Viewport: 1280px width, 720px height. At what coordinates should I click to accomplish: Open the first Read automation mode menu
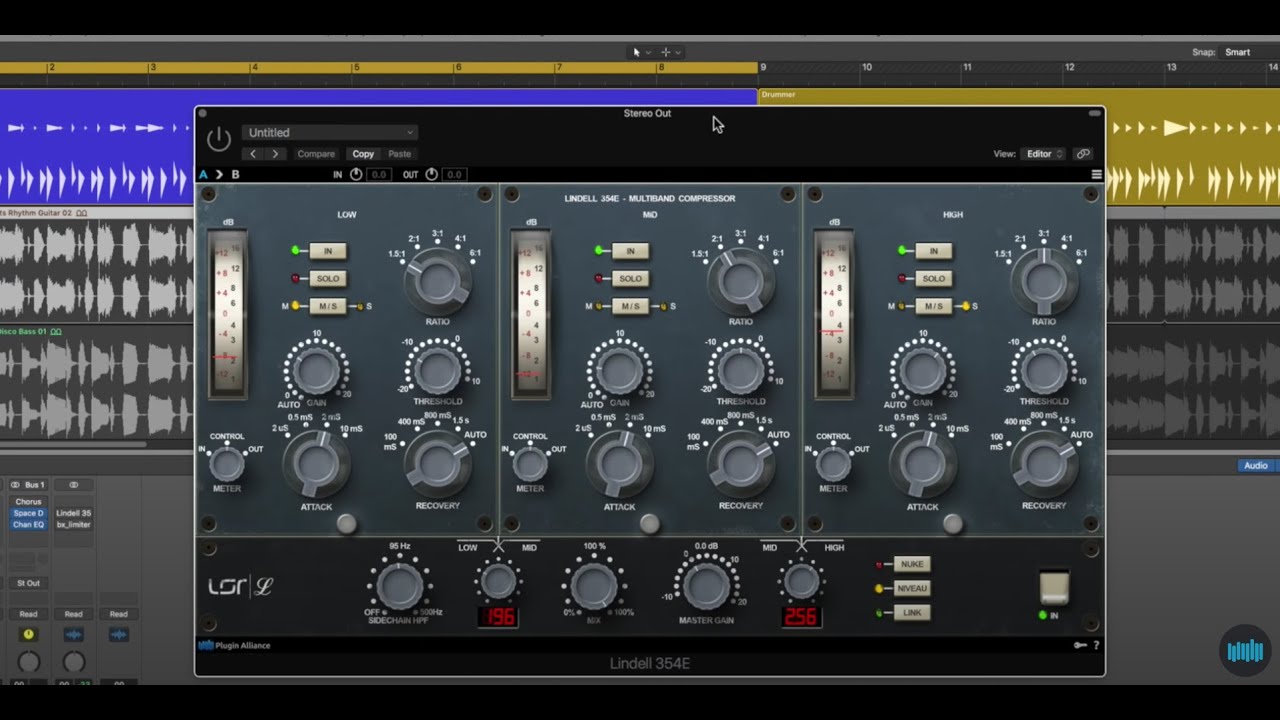tap(28, 614)
